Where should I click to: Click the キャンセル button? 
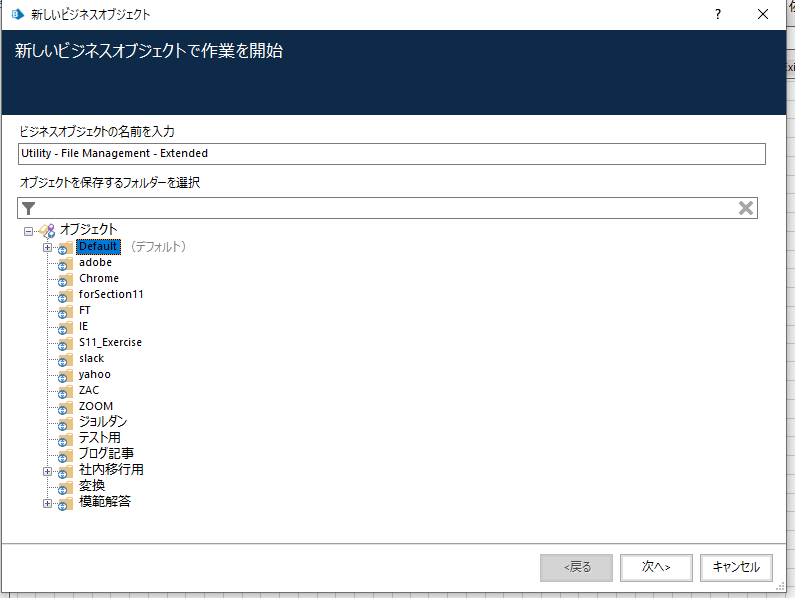click(x=736, y=567)
